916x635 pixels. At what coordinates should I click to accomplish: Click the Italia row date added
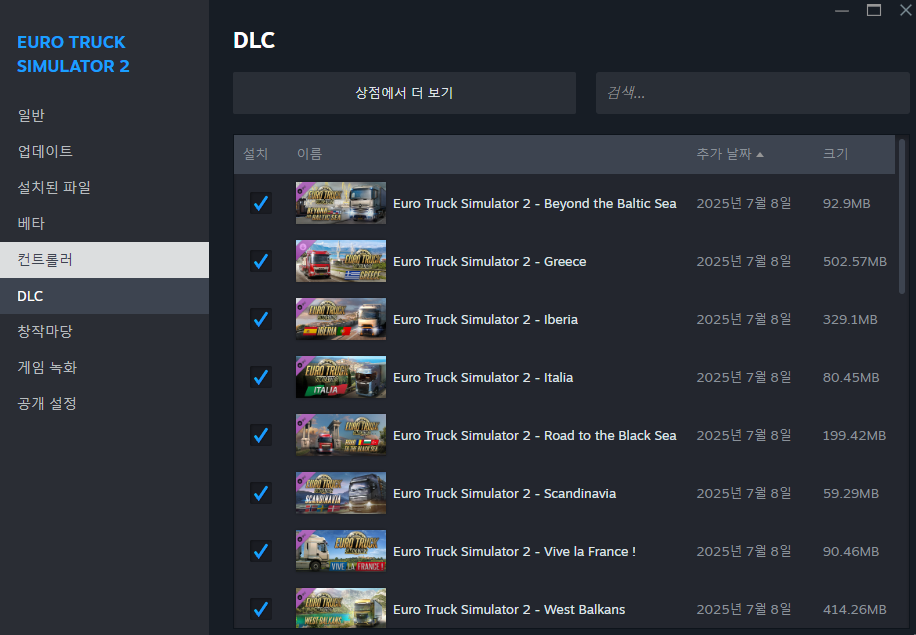[744, 377]
